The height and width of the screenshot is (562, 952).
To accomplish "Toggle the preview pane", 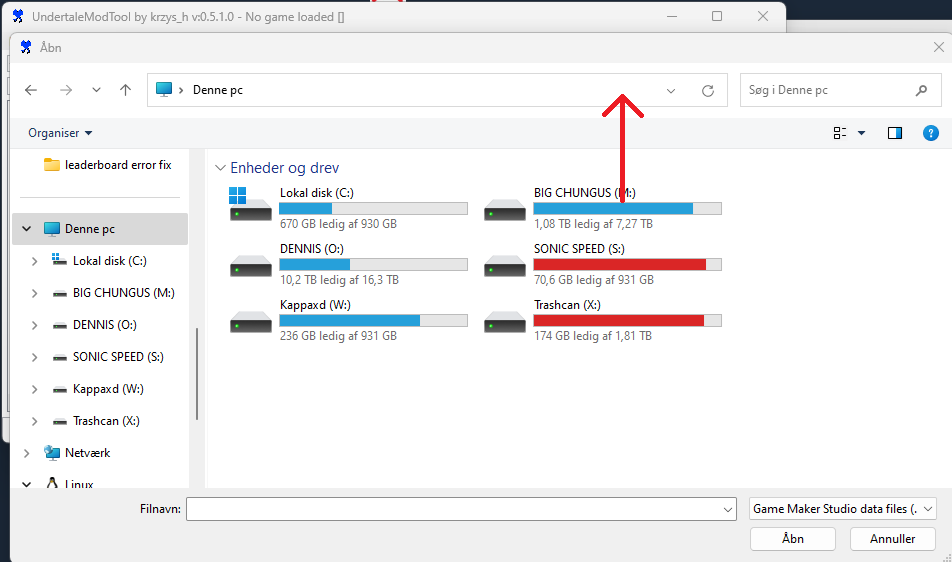I will pyautogui.click(x=894, y=133).
